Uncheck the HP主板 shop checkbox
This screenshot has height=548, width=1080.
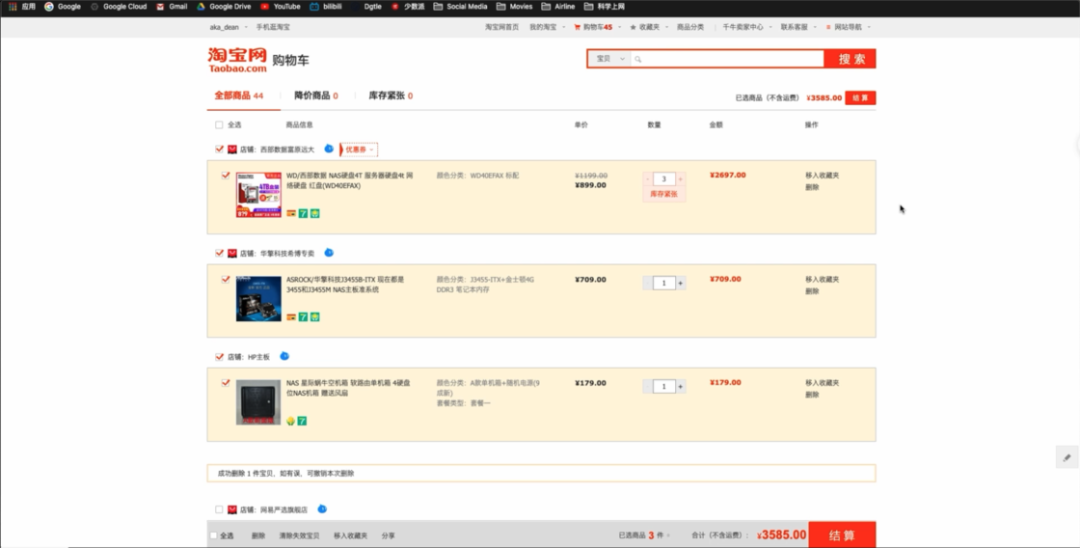click(x=219, y=357)
